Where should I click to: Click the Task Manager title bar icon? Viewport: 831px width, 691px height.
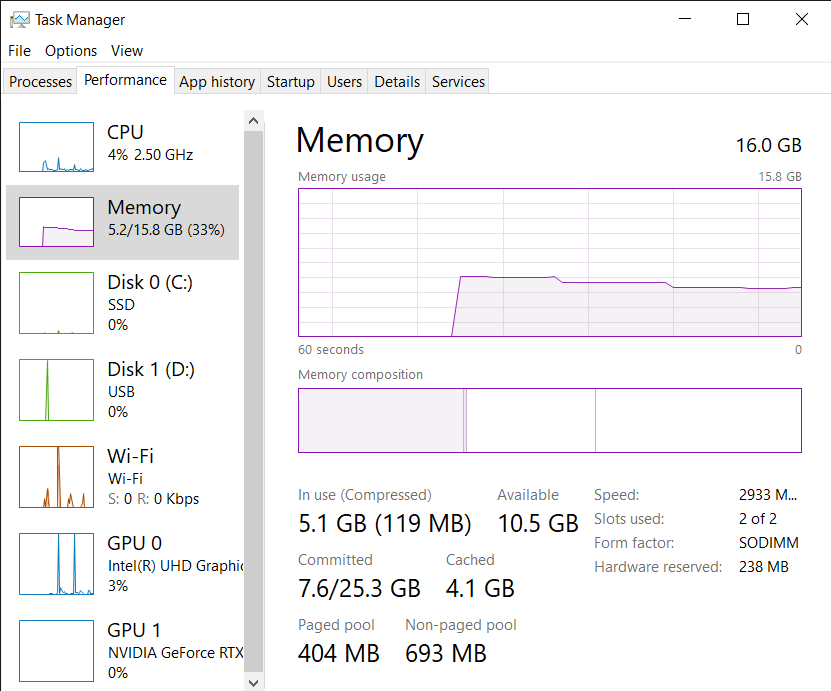(20, 20)
